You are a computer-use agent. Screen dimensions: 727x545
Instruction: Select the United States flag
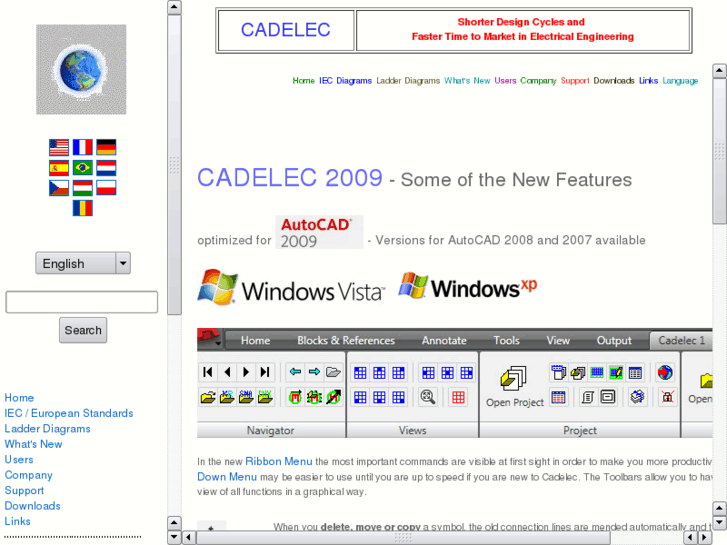[x=59, y=147]
